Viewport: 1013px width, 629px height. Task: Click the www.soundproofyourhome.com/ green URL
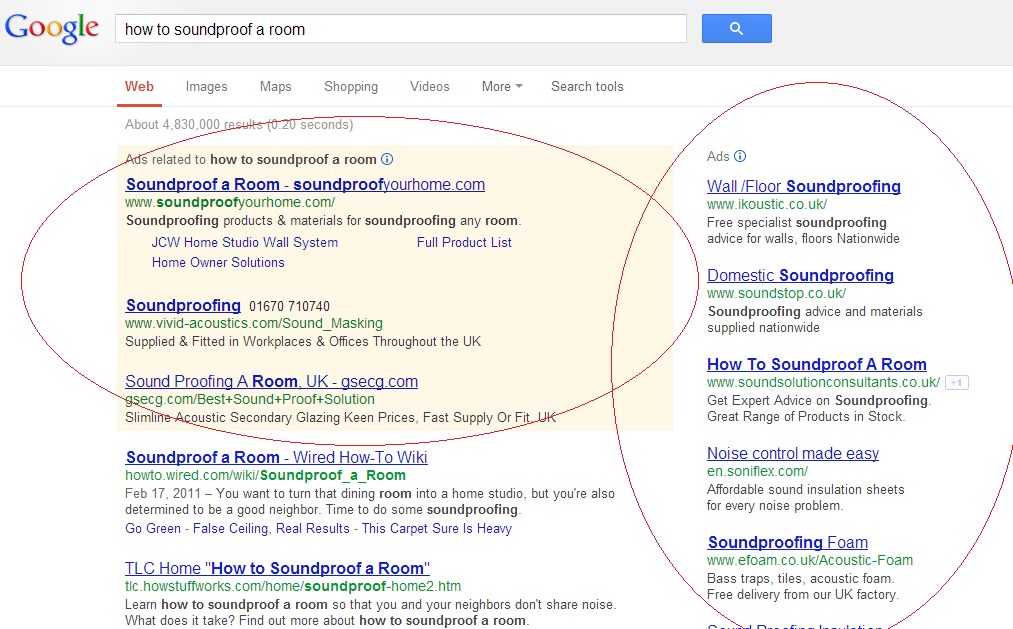[230, 202]
